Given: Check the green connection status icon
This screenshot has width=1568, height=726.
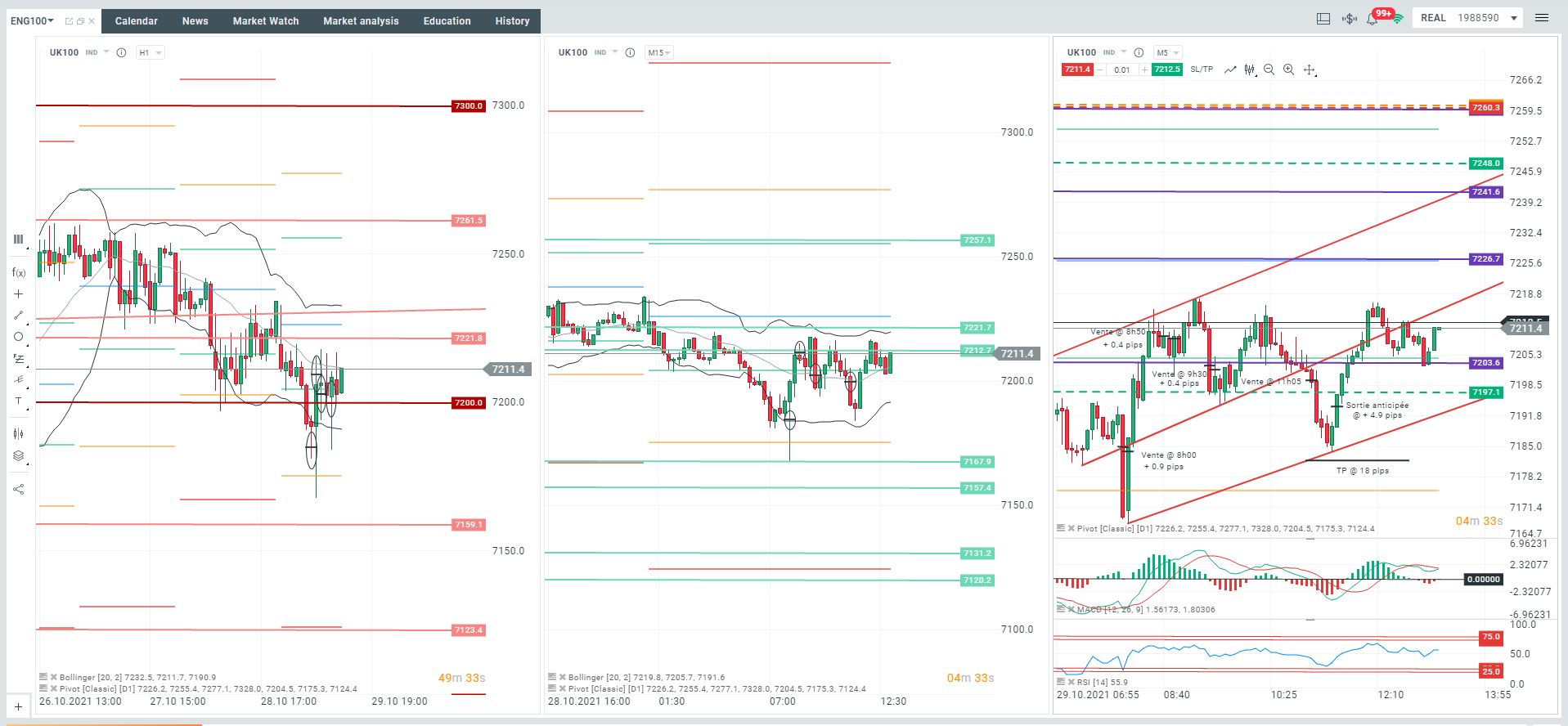Looking at the screenshot, I should point(1399,18).
